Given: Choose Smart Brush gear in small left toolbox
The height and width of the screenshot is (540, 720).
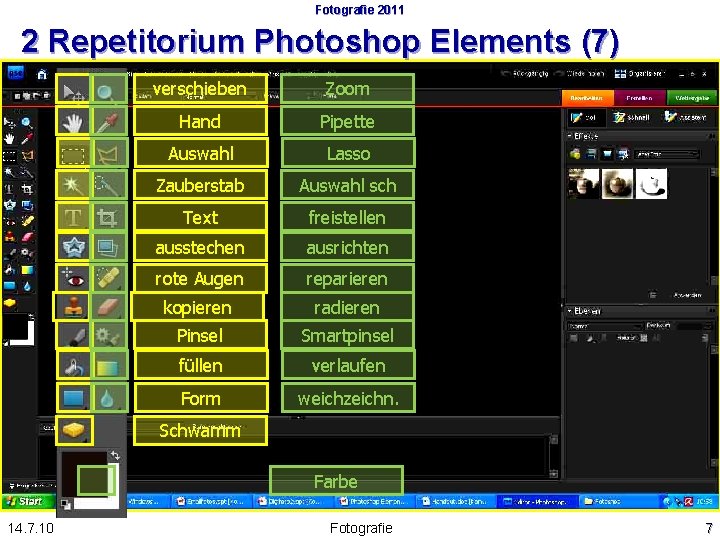Looking at the screenshot, I should click(x=27, y=253).
